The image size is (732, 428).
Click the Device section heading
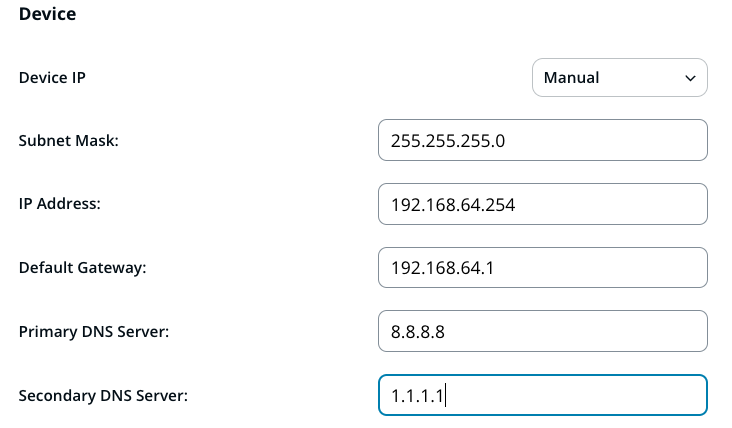point(47,15)
